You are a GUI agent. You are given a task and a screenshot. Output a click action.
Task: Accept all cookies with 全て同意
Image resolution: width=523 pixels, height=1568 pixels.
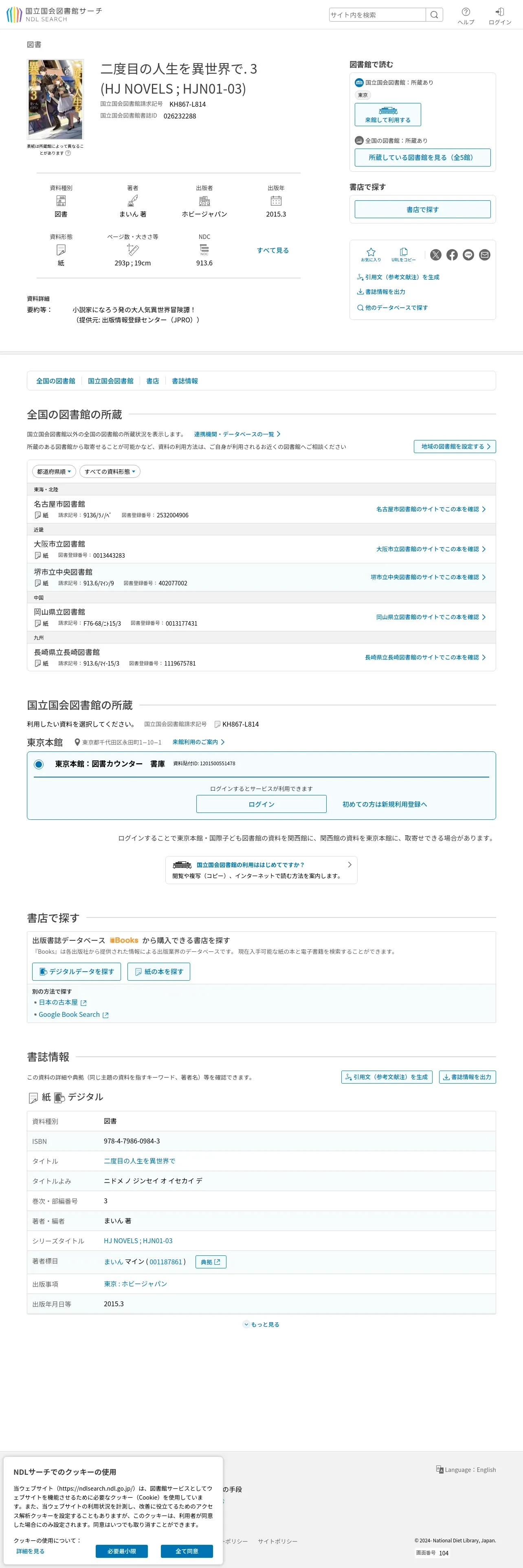click(187, 1551)
